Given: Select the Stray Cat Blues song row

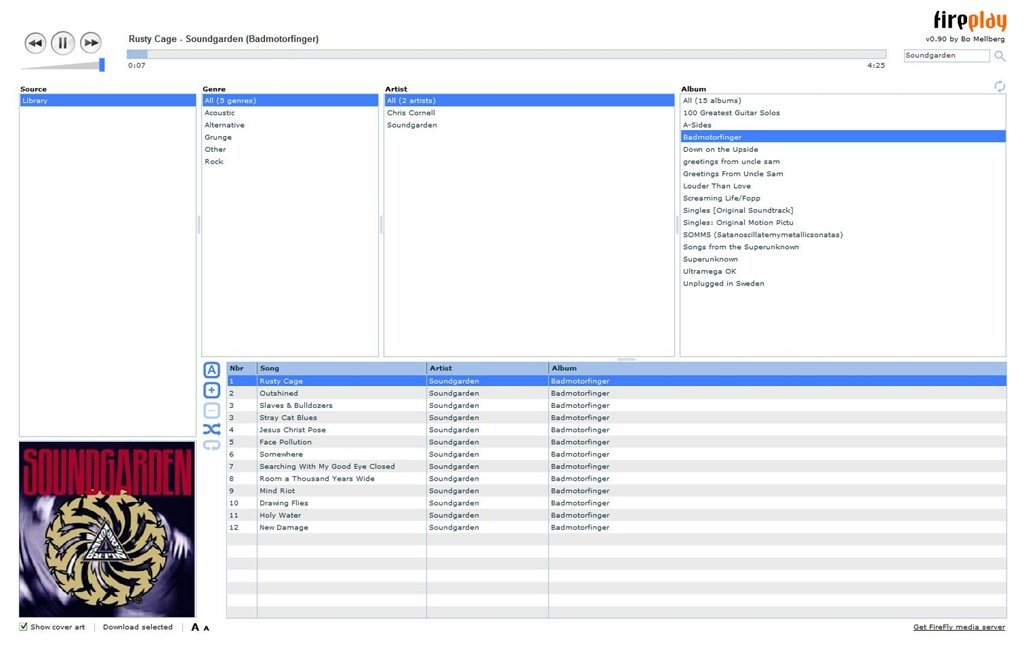Looking at the screenshot, I should point(616,418).
